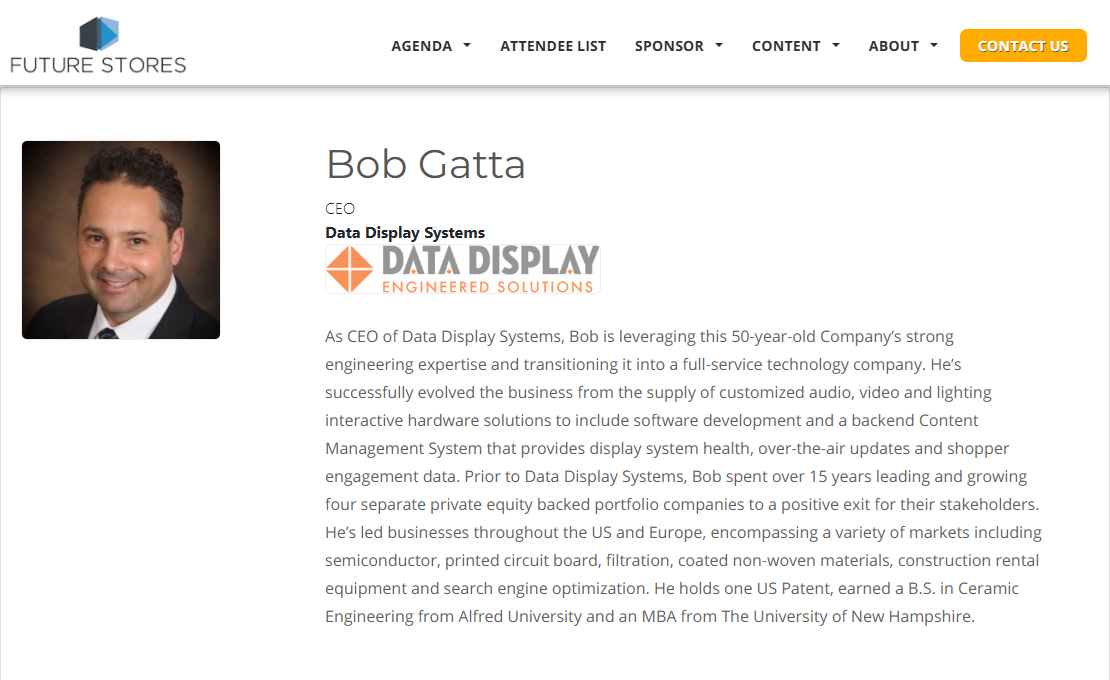This screenshot has width=1110, height=680.
Task: Click the biography paragraph starting 'As CEO of Data Display'
Action: [683, 476]
